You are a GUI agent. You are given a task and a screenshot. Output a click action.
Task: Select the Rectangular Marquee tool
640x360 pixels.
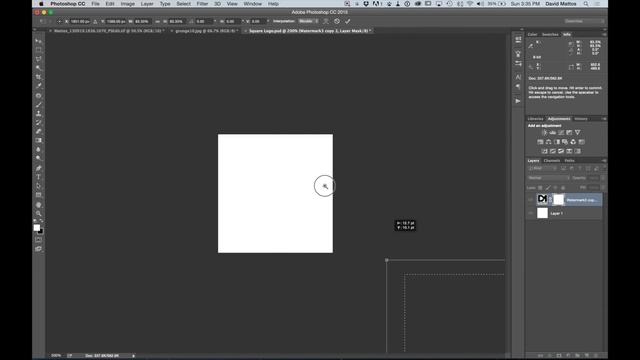click(38, 50)
